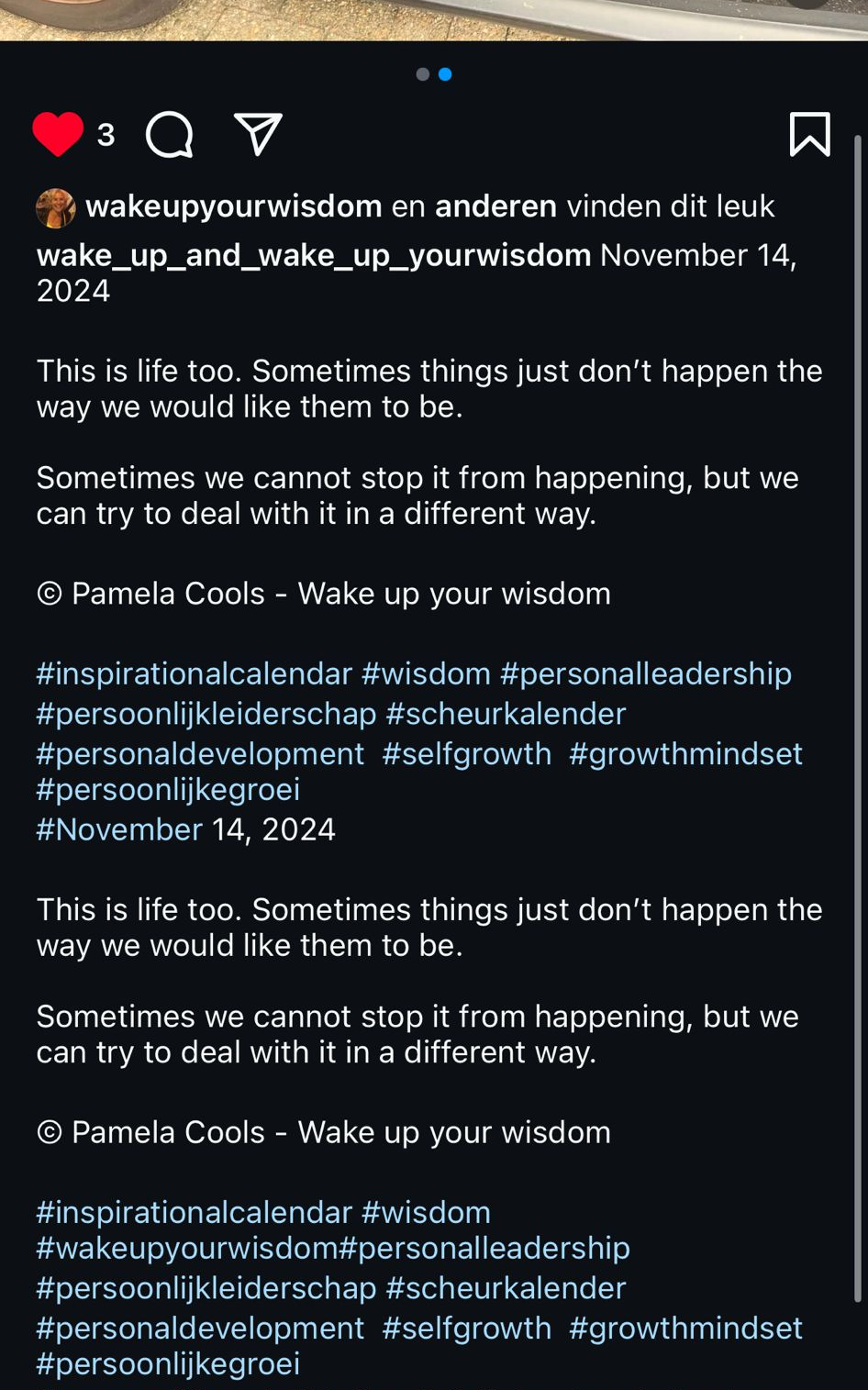Save the post with the bookmark icon

click(x=811, y=135)
